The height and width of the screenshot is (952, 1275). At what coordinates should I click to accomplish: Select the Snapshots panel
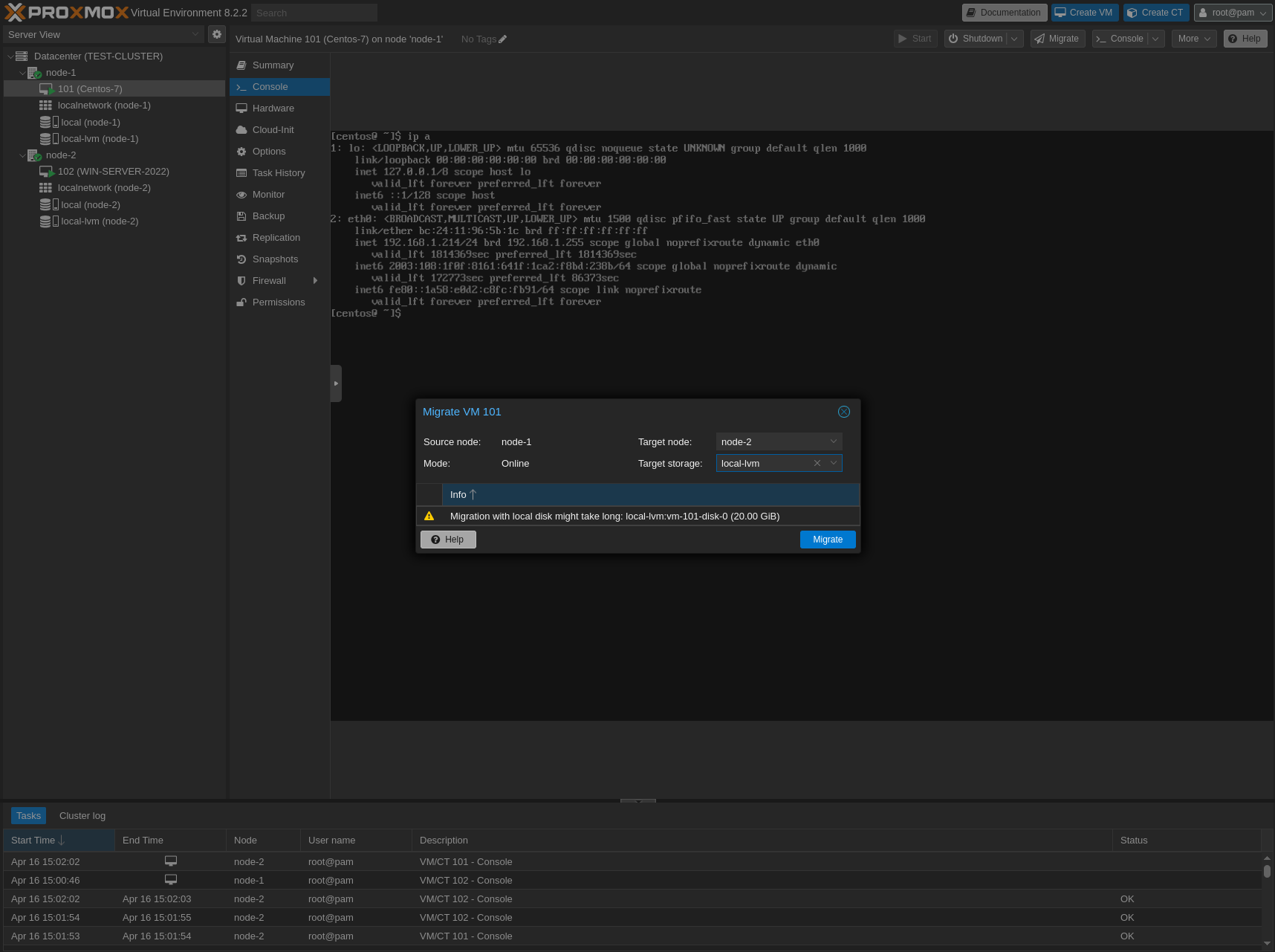point(275,259)
